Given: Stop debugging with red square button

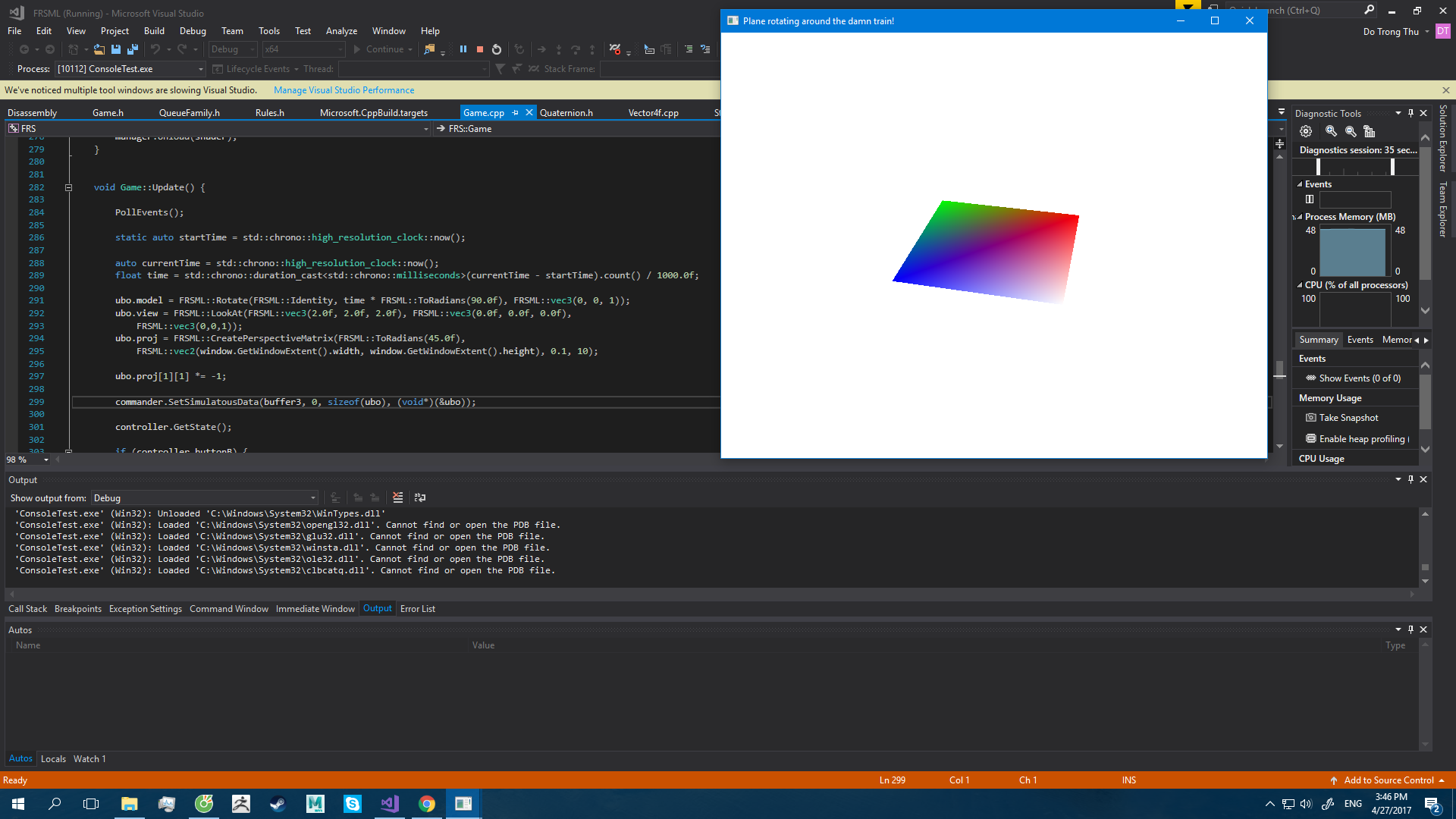Looking at the screenshot, I should (480, 49).
